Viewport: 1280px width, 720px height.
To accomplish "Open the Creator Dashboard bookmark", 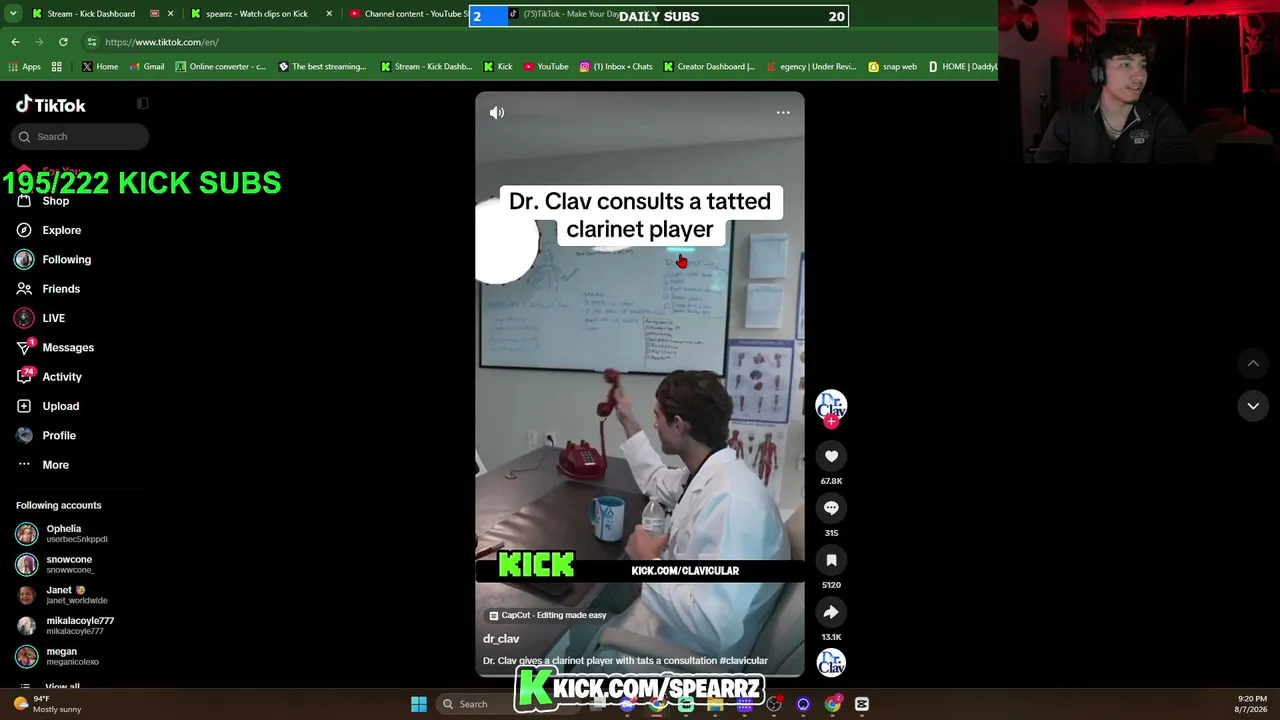I will [709, 67].
